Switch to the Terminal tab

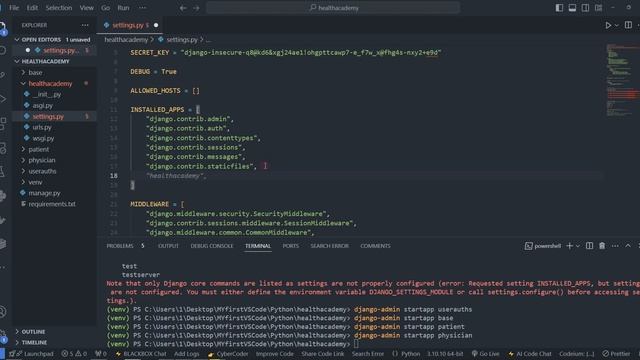[x=258, y=246]
